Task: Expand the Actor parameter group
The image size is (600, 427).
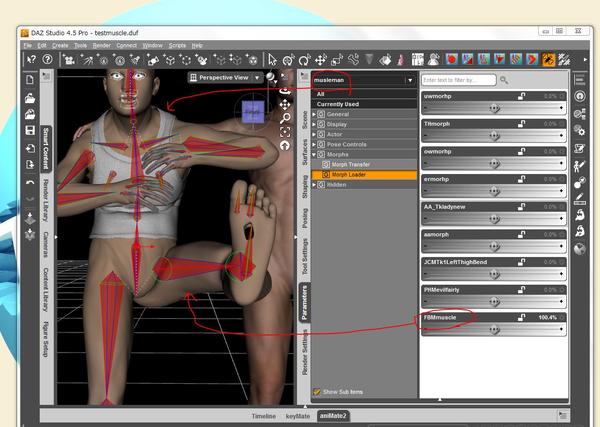Action: (314, 134)
